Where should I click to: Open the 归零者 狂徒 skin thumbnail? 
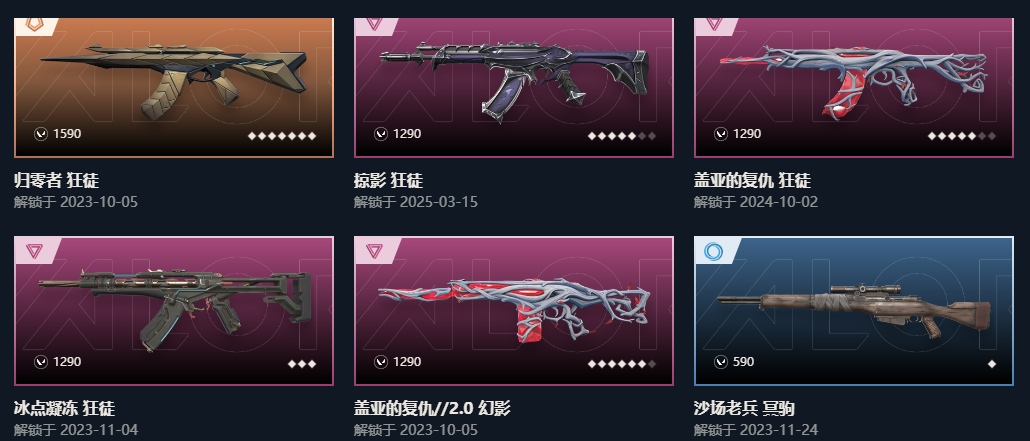(x=174, y=87)
